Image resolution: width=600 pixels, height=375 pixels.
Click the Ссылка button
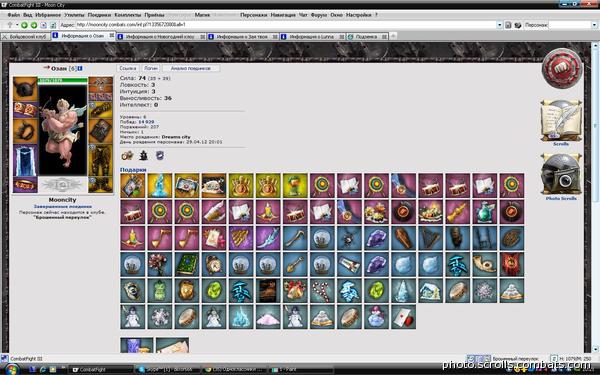pos(128,68)
